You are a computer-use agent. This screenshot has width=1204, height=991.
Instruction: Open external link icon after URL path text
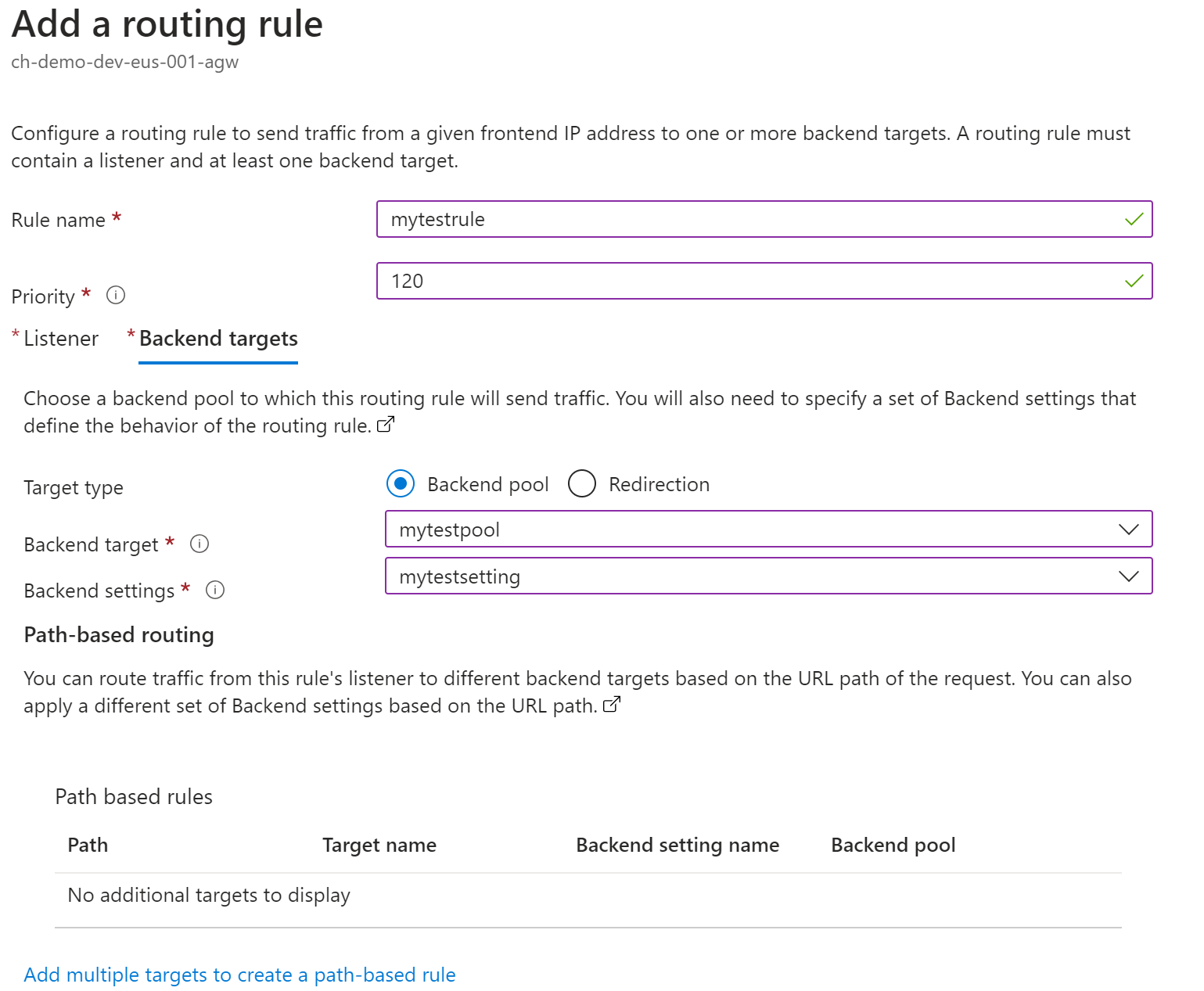point(612,705)
